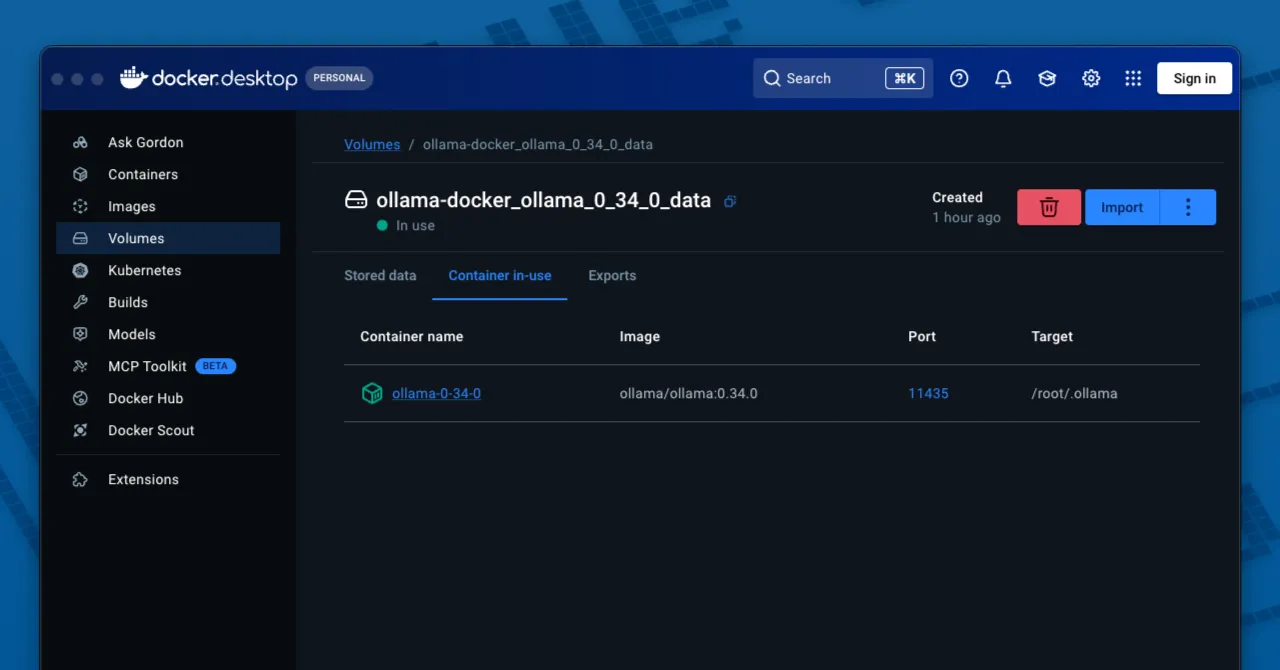Select the Container in-use tab
1280x670 pixels.
pyautogui.click(x=500, y=275)
